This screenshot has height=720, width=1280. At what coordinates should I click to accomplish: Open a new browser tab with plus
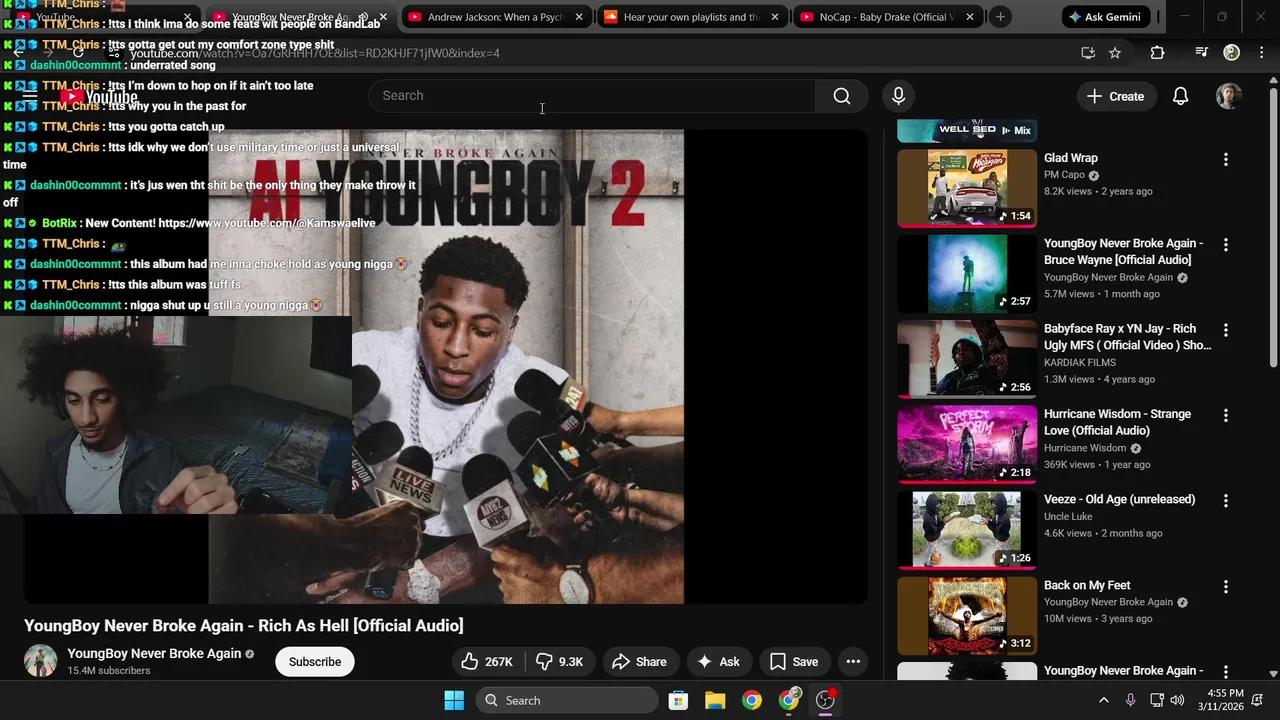coord(1000,17)
